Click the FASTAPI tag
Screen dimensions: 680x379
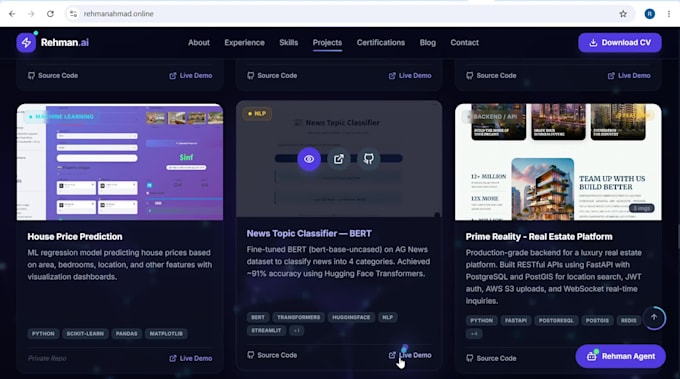516,320
